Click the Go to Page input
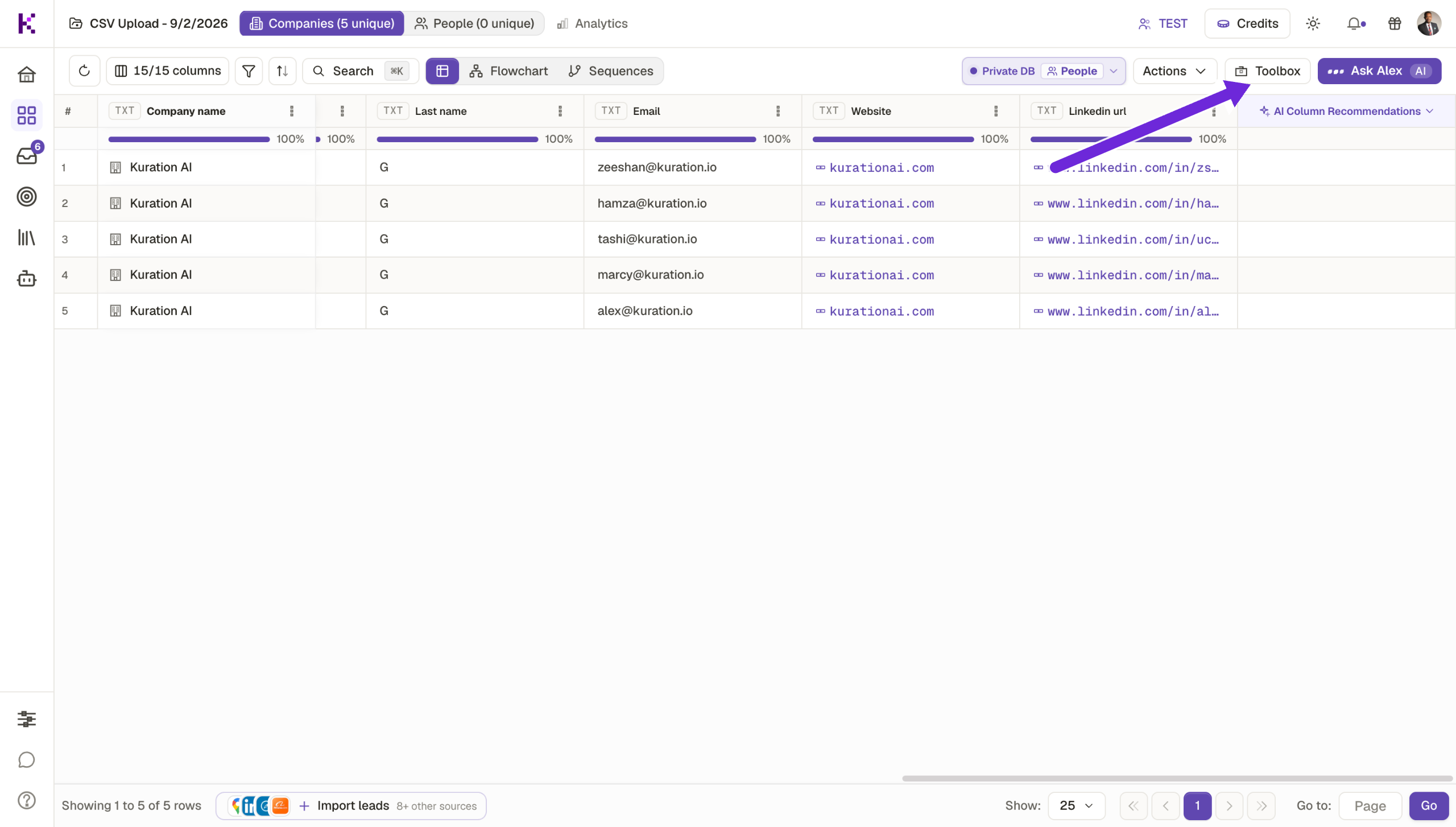1456x827 pixels. [x=1370, y=806]
